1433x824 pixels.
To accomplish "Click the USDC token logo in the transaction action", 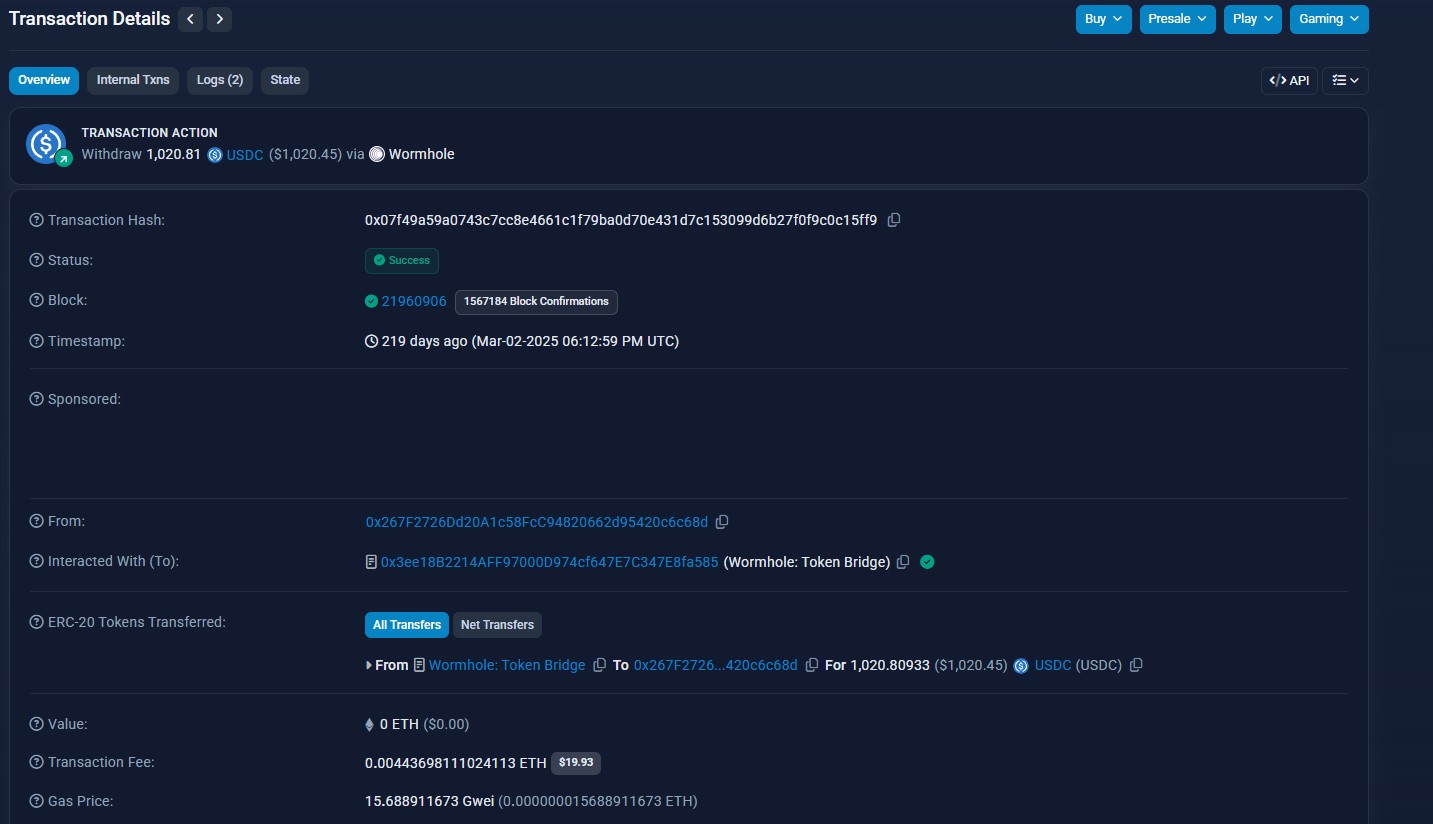I will point(214,154).
